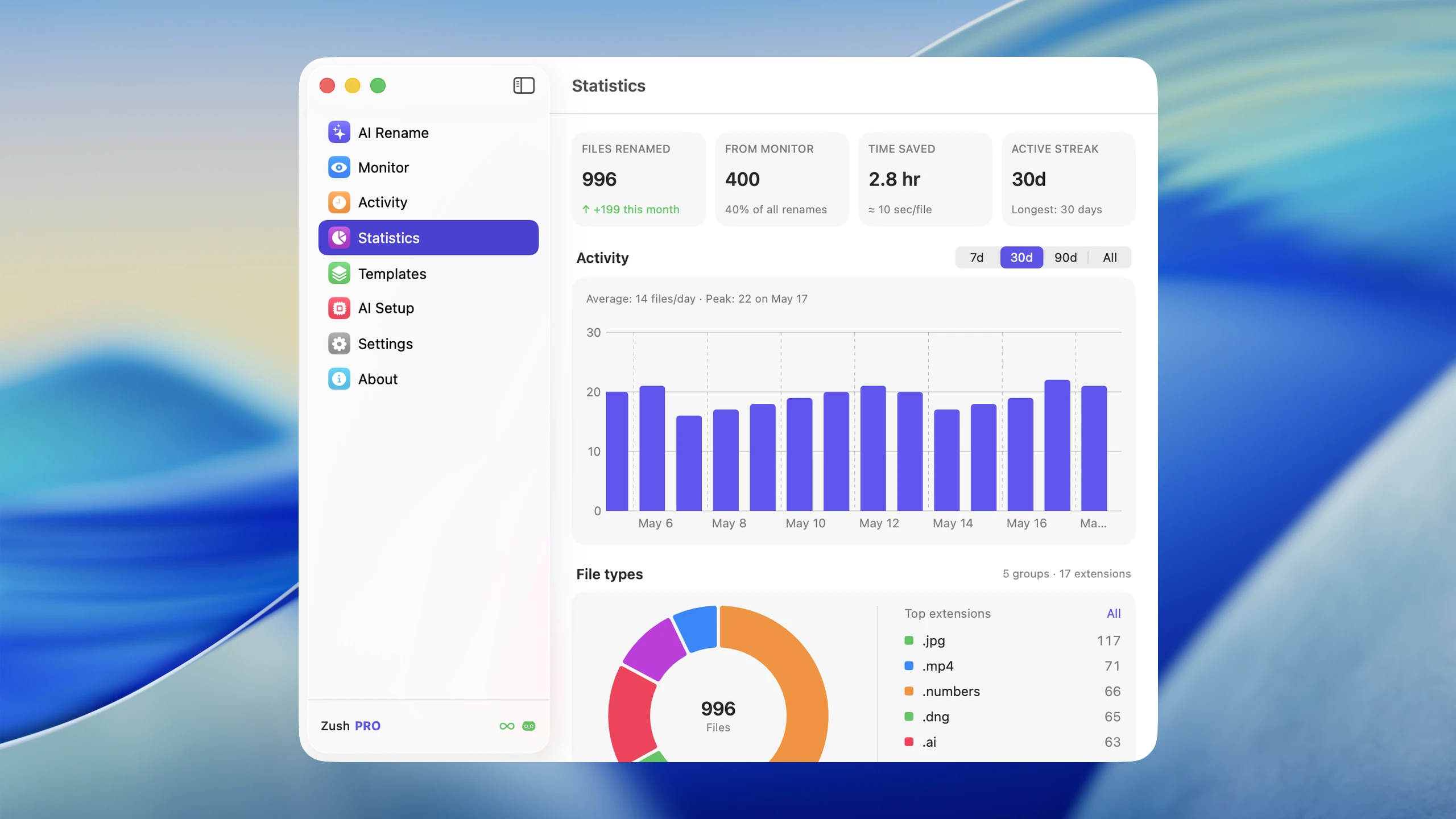Click the 'Average: 14 files/day' summary line
Viewport: 1456px width, 819px height.
(x=697, y=299)
